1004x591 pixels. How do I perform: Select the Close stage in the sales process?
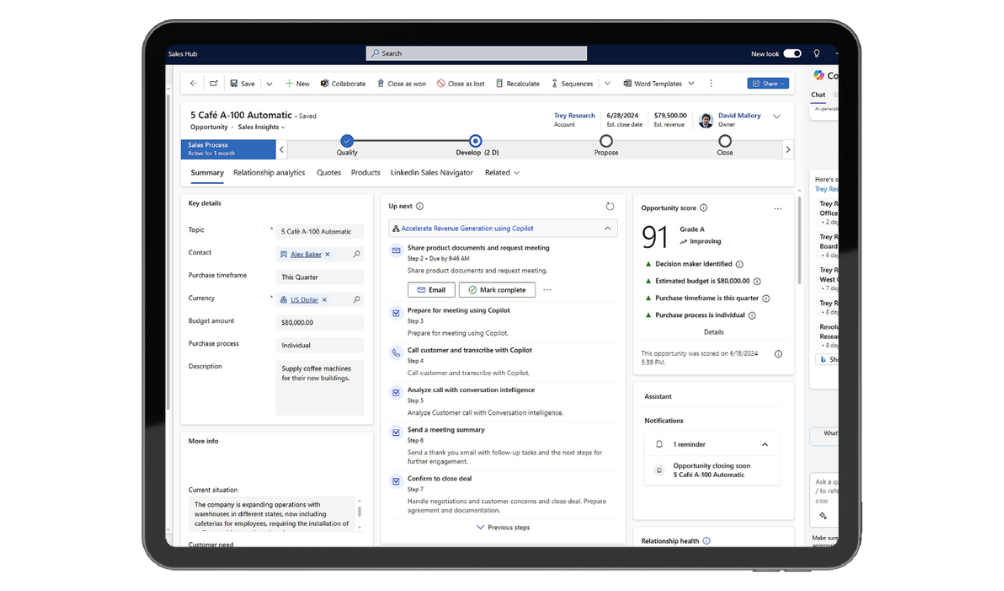coord(724,142)
